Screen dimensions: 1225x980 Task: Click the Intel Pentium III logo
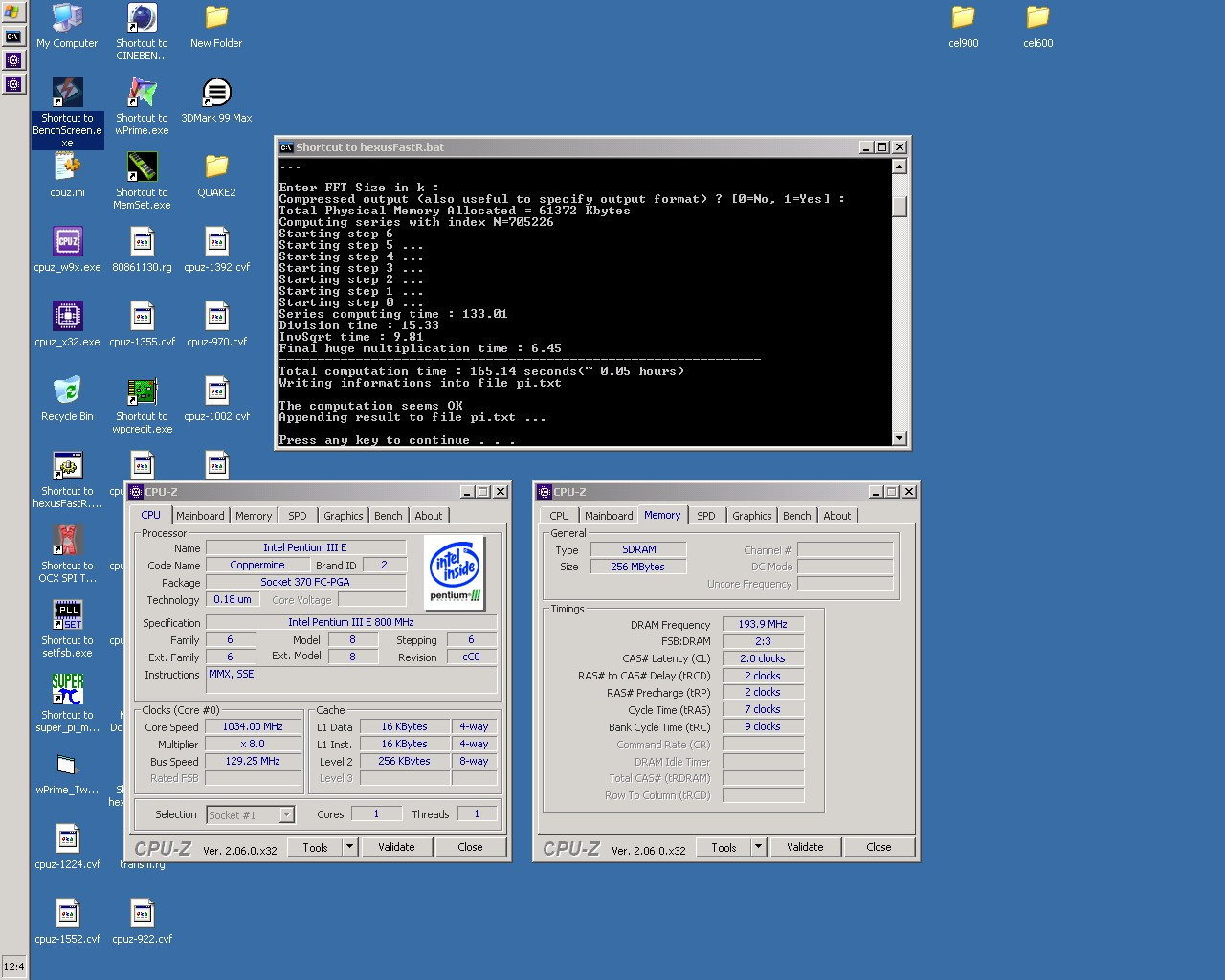point(455,572)
